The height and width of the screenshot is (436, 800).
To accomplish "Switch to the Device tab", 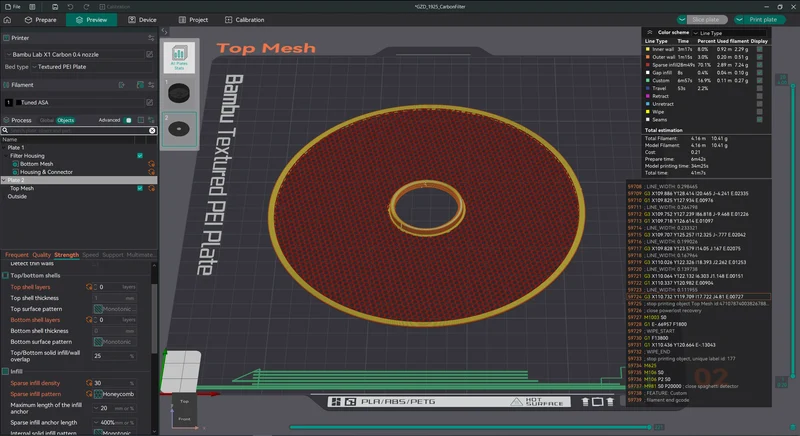I will point(142,20).
